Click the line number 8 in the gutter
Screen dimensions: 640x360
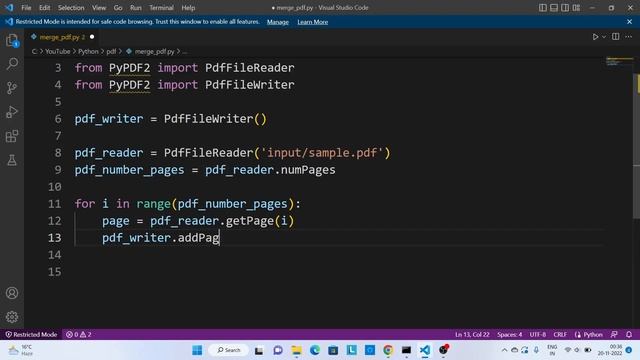[58, 153]
